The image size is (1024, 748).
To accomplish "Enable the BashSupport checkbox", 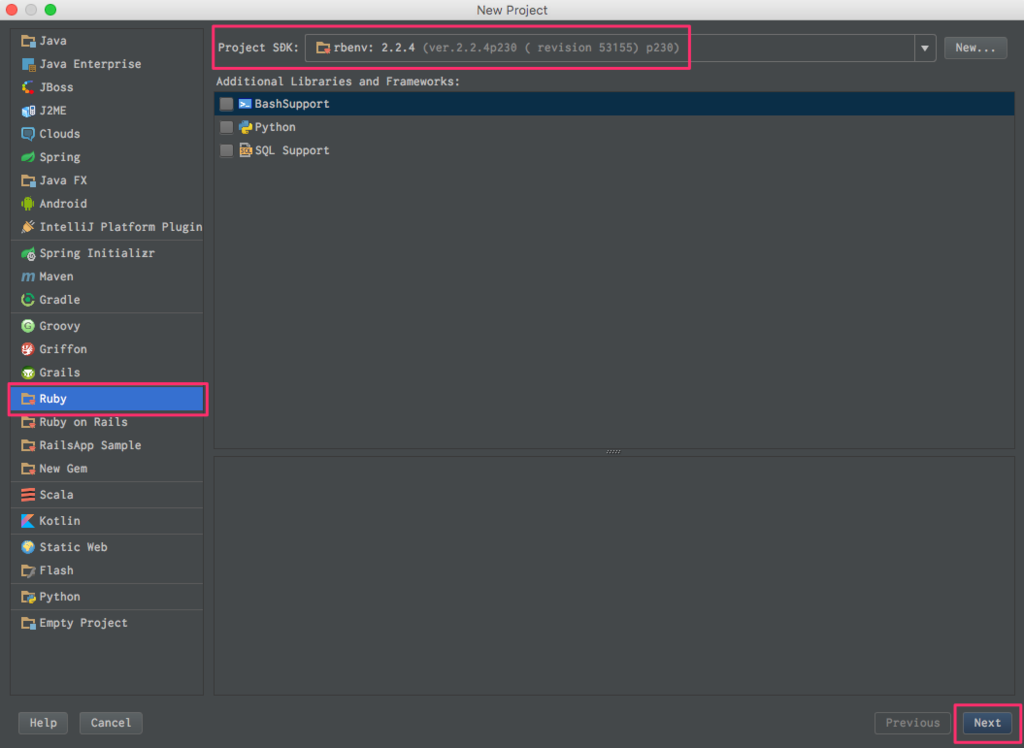I will (227, 104).
